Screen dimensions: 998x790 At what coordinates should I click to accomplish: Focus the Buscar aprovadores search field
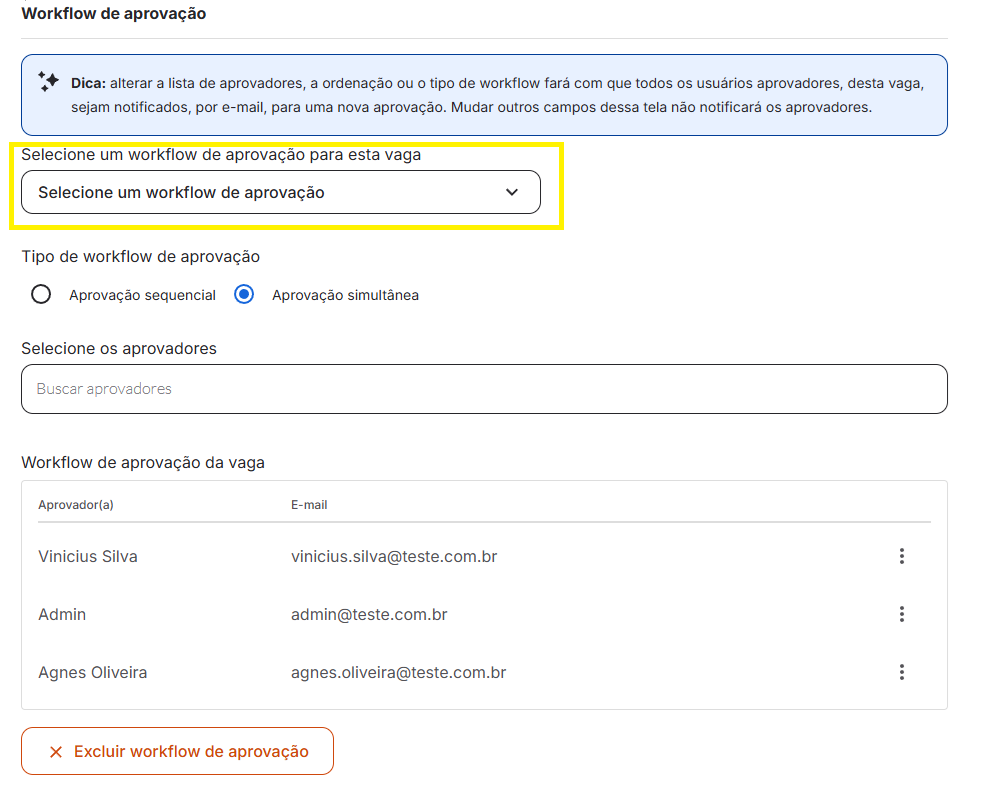tap(484, 389)
